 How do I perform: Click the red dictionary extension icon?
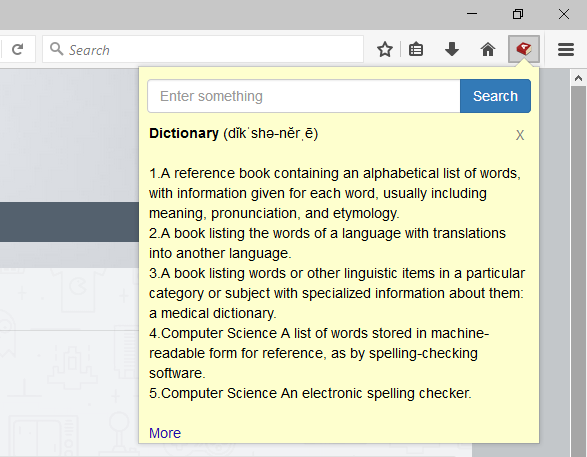524,49
